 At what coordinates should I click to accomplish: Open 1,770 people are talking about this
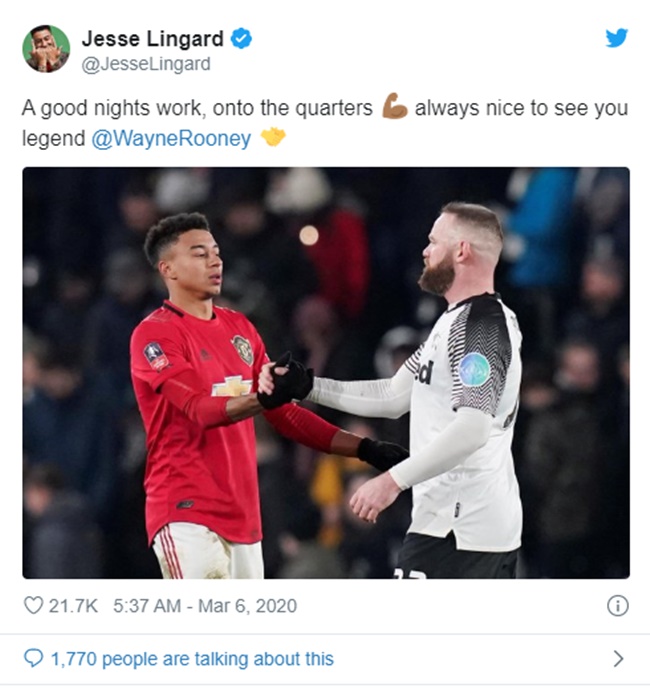click(192, 659)
